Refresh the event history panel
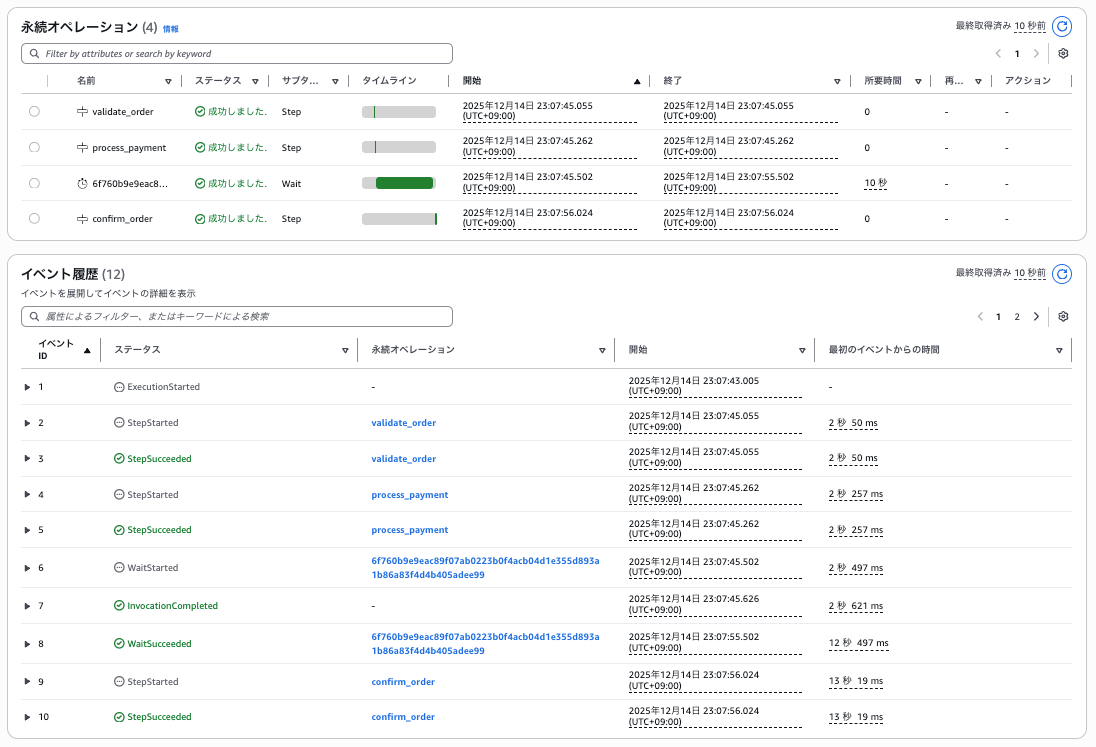Image resolution: width=1096 pixels, height=747 pixels. 1062,273
